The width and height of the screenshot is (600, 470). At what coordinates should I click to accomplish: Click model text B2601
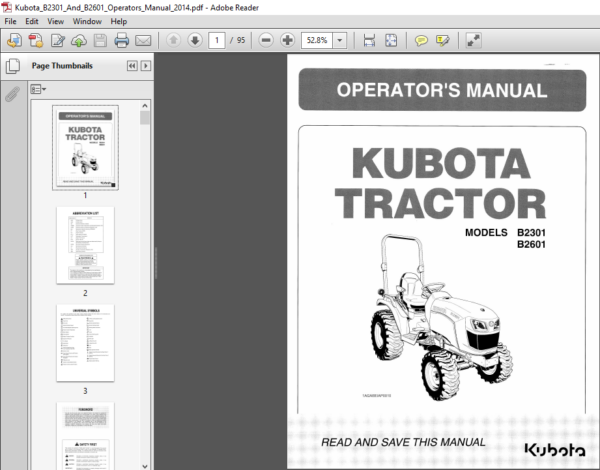[531, 244]
